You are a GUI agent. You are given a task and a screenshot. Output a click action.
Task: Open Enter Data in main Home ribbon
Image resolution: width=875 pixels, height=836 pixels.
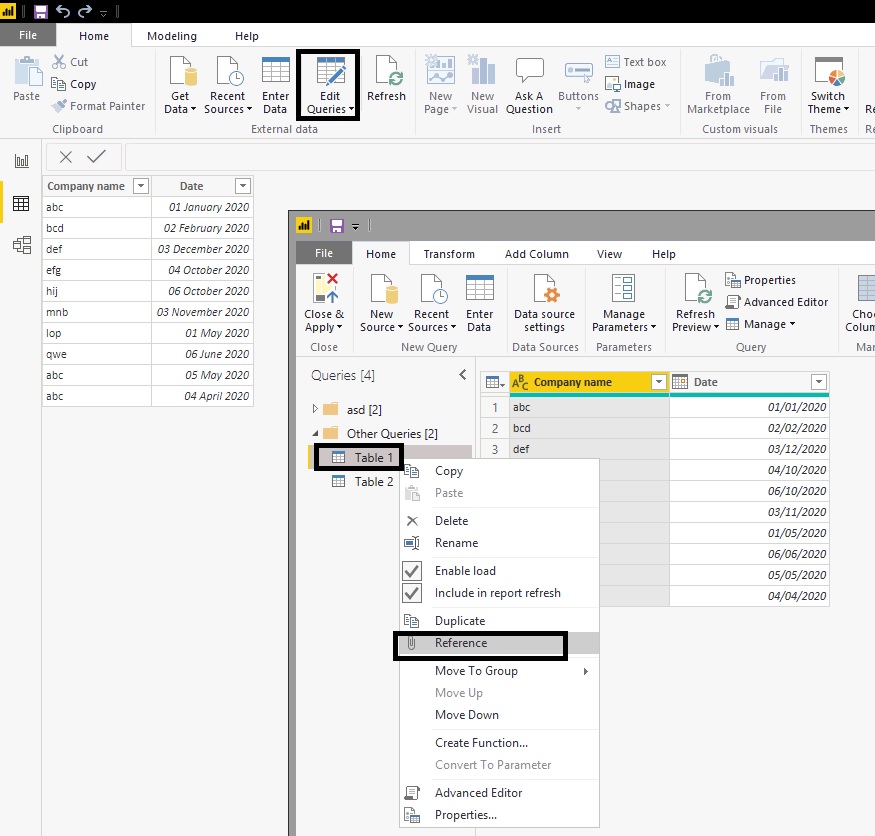[275, 85]
